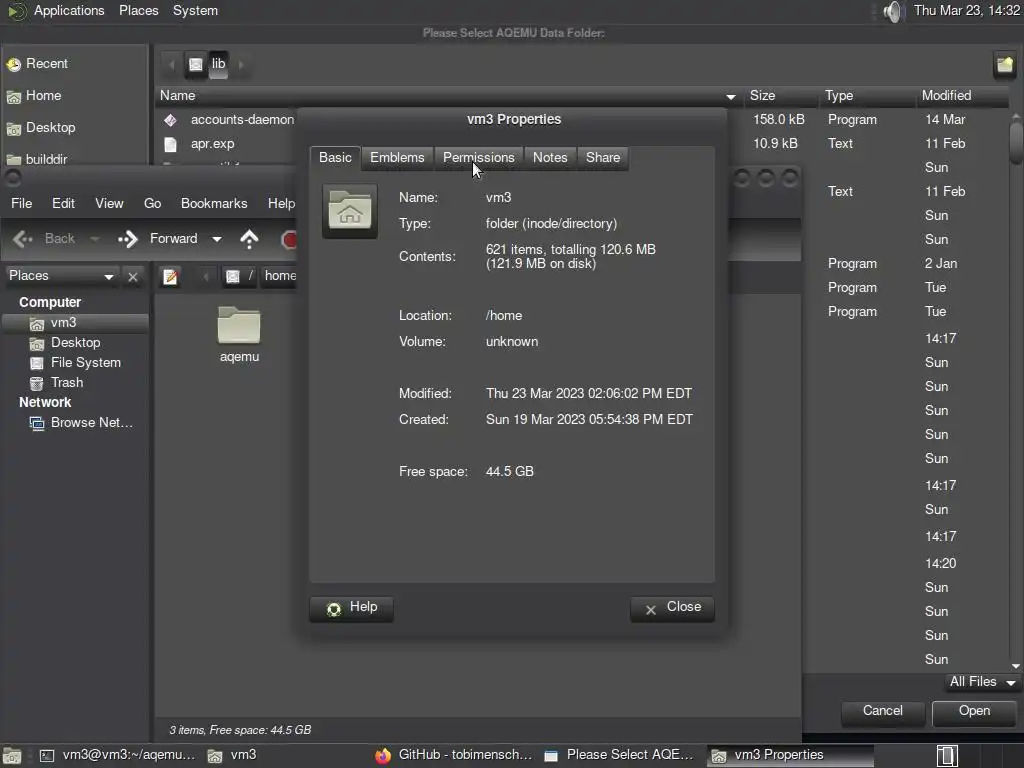Click the Back toolbar button

click(44, 239)
